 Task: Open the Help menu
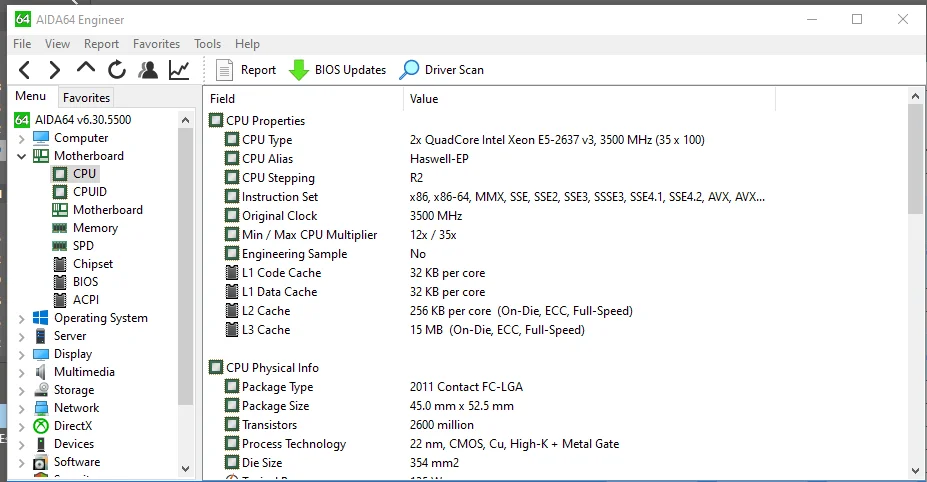pyautogui.click(x=247, y=44)
